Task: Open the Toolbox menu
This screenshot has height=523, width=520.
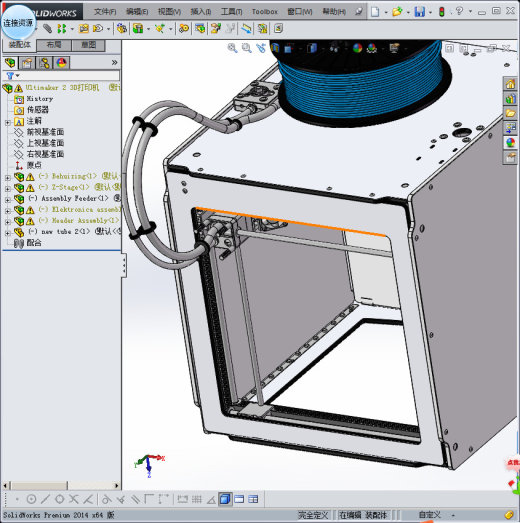Action: click(265, 12)
